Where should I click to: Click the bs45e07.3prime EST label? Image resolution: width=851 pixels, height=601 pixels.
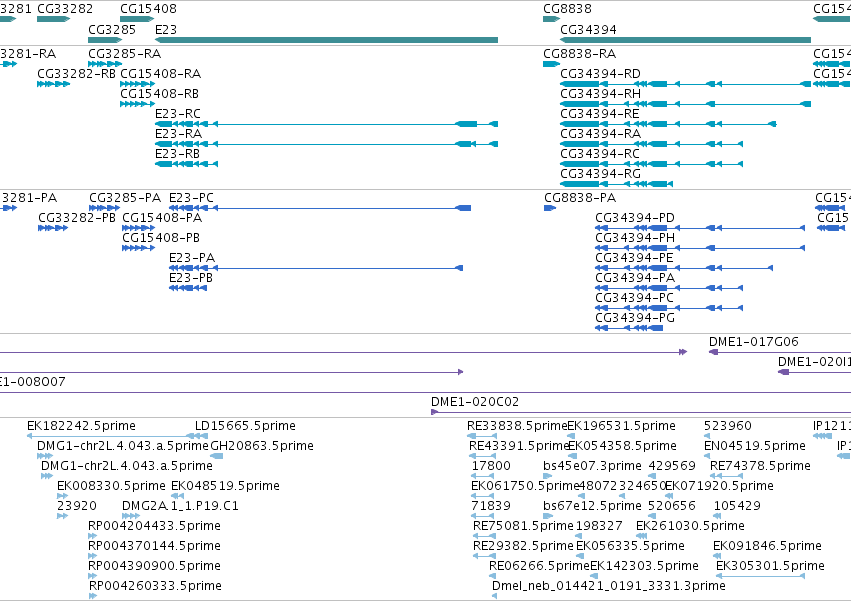(x=592, y=466)
